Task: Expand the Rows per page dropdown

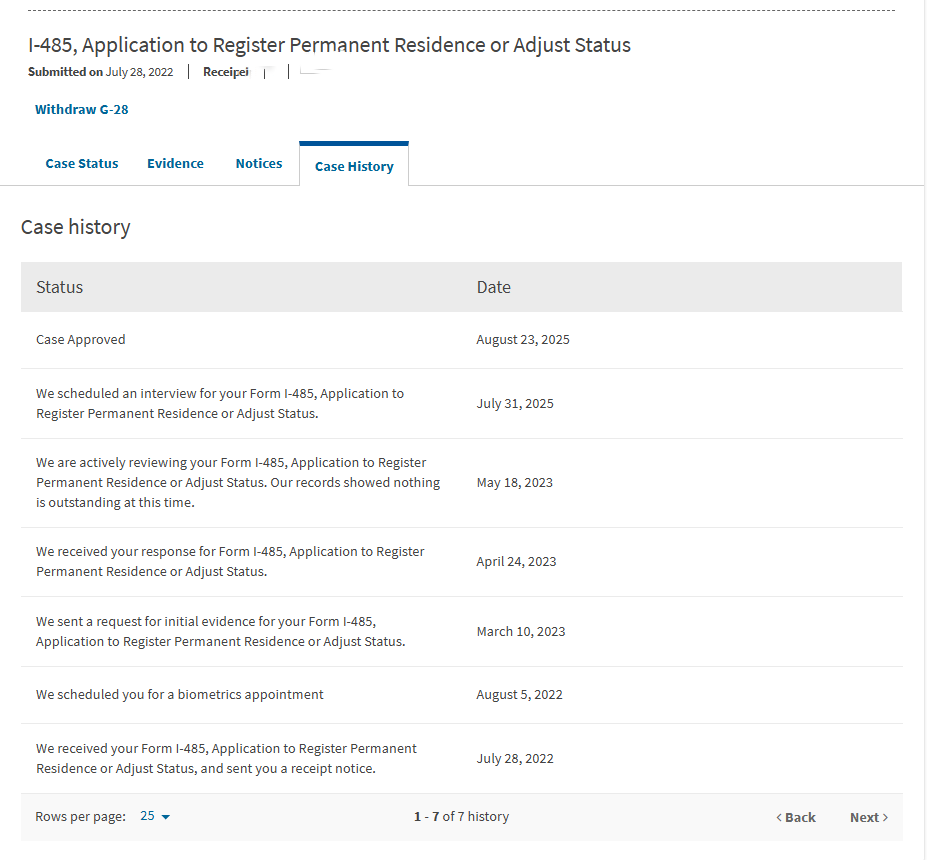Action: tap(155, 816)
